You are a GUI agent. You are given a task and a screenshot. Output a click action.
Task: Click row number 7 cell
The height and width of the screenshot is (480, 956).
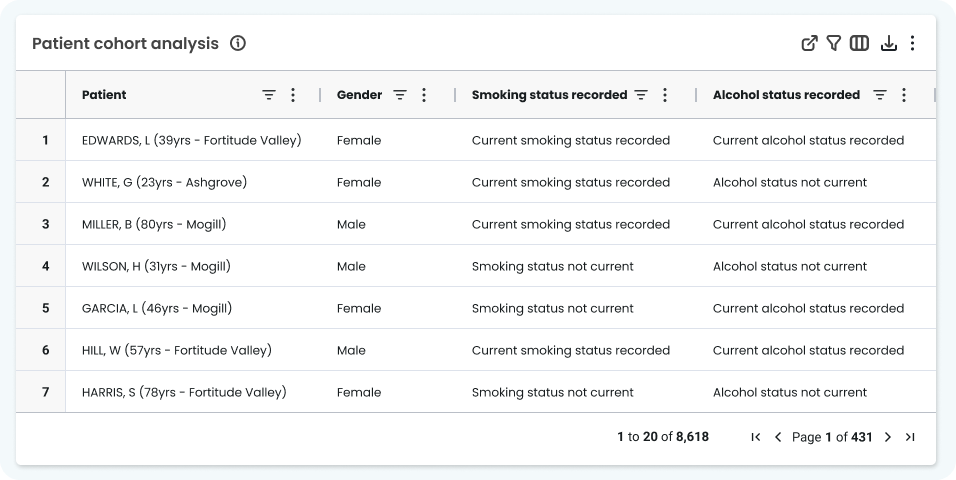pos(41,392)
